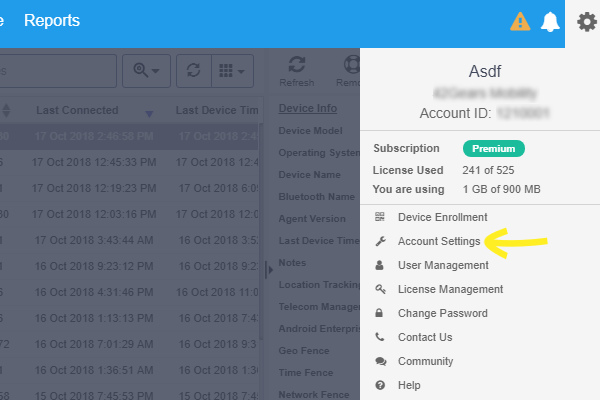Click the Geo Fence label
Screen dimensions: 600x400
304,351
